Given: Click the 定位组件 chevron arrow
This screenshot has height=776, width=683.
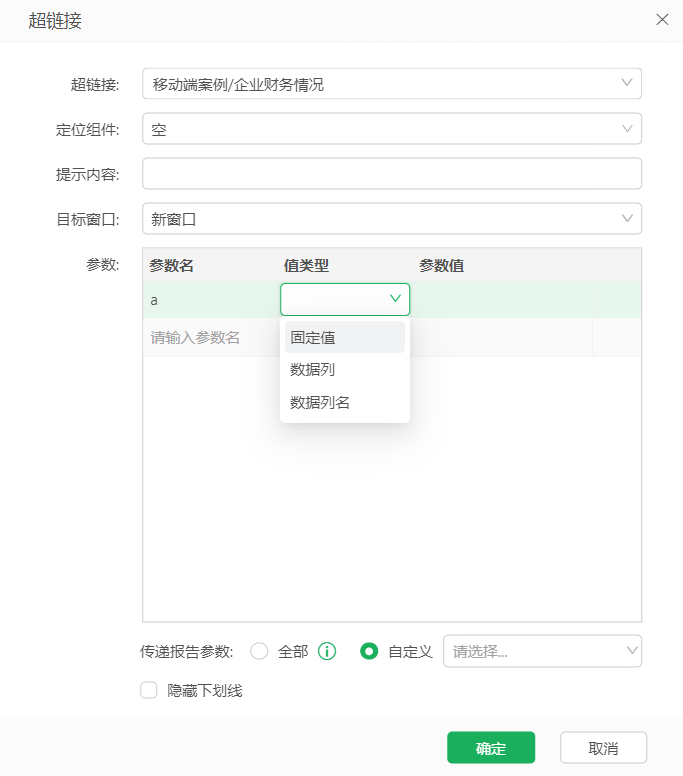Looking at the screenshot, I should click(x=627, y=129).
